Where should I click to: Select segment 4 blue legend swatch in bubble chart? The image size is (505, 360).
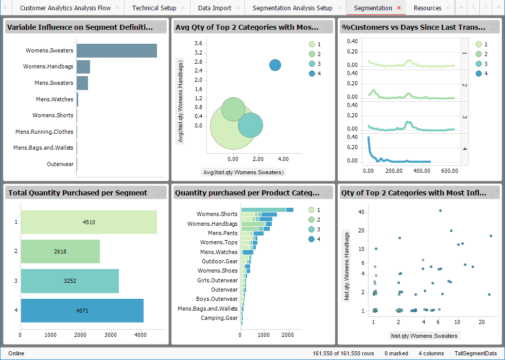[312, 73]
